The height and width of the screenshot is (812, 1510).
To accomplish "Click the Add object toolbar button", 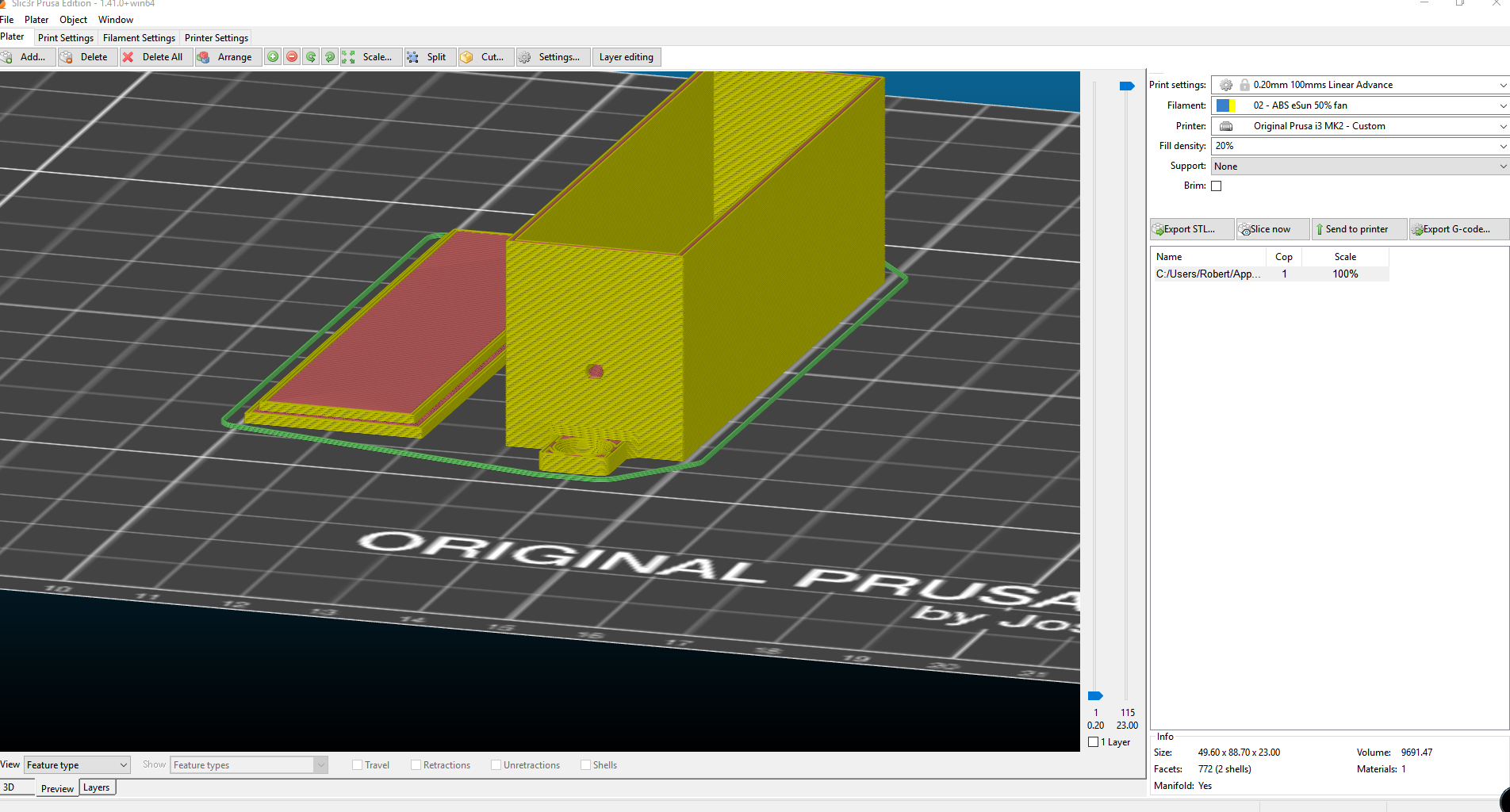I will pos(27,57).
